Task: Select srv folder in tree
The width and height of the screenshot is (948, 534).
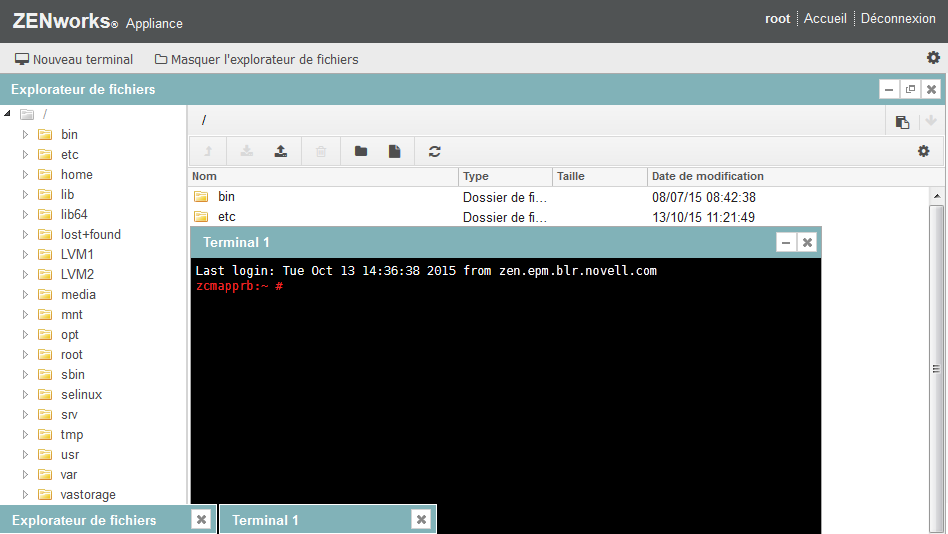Action: [69, 414]
